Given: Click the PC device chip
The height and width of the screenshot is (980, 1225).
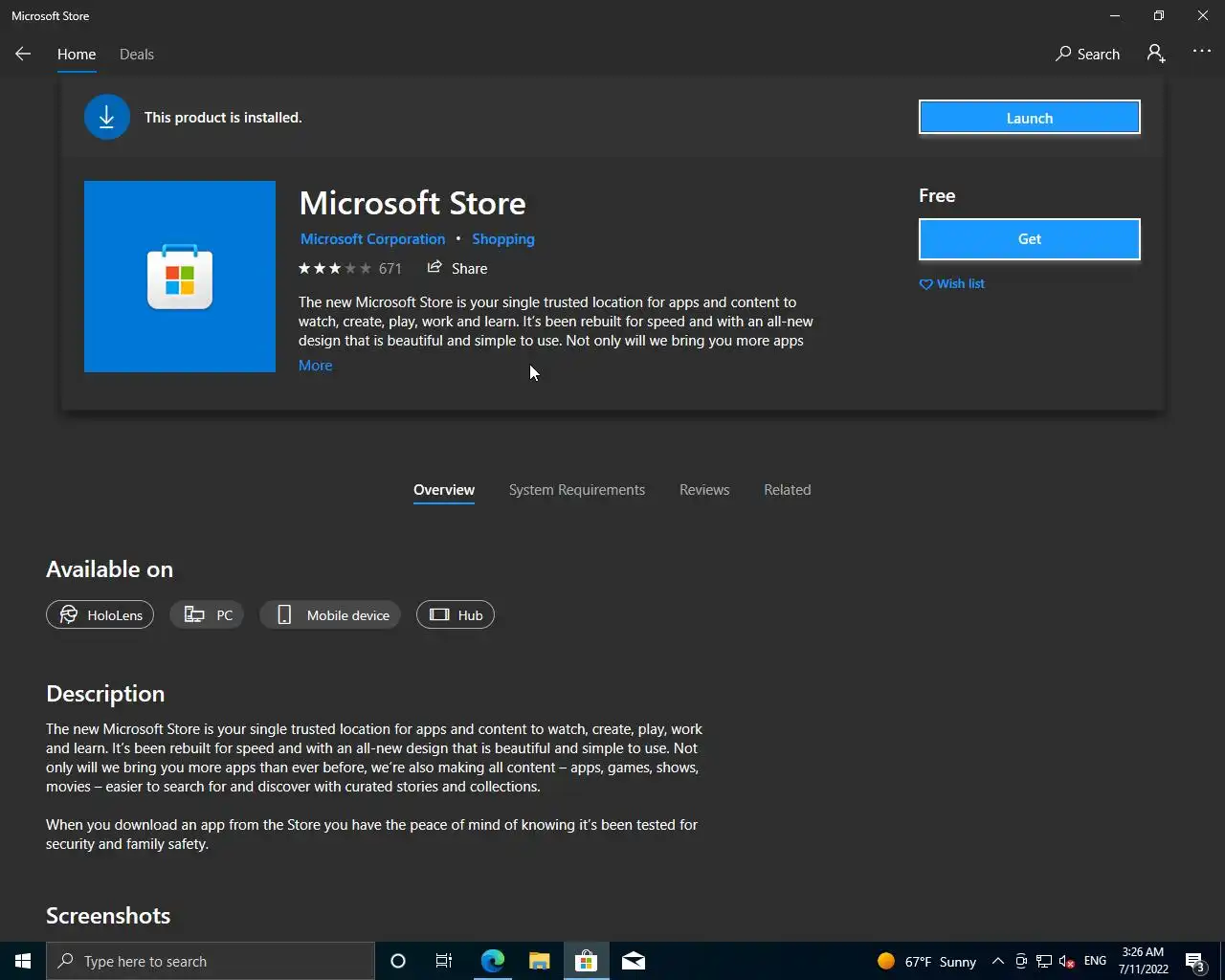Looking at the screenshot, I should click(208, 615).
